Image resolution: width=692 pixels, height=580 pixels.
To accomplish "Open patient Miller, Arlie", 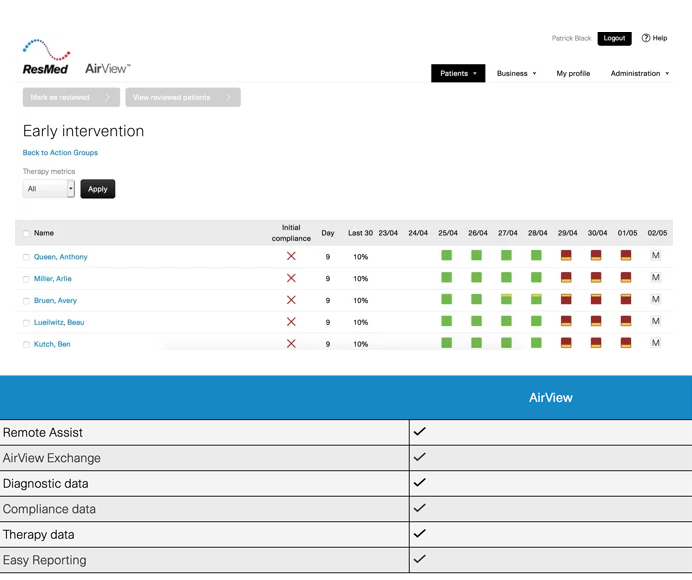I will point(53,279).
